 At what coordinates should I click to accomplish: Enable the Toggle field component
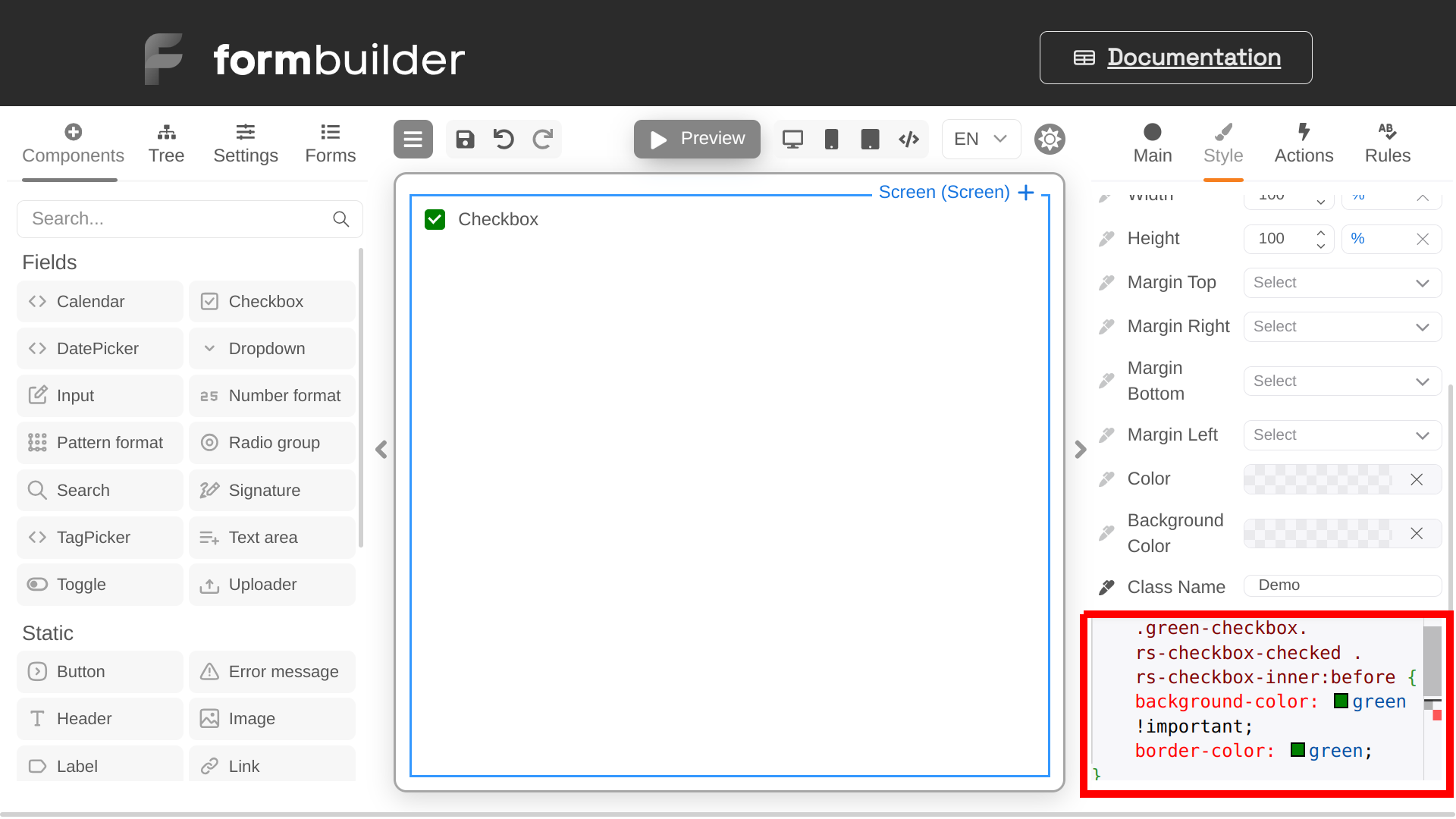click(x=81, y=584)
